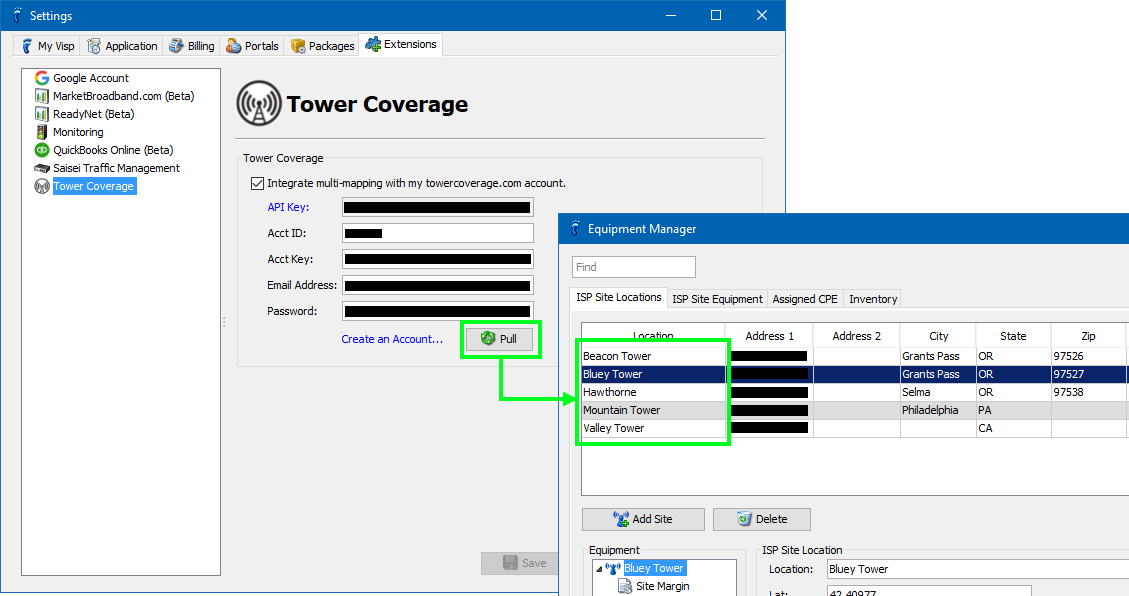
Task: Click the My Visp tab icon
Action: (27, 46)
